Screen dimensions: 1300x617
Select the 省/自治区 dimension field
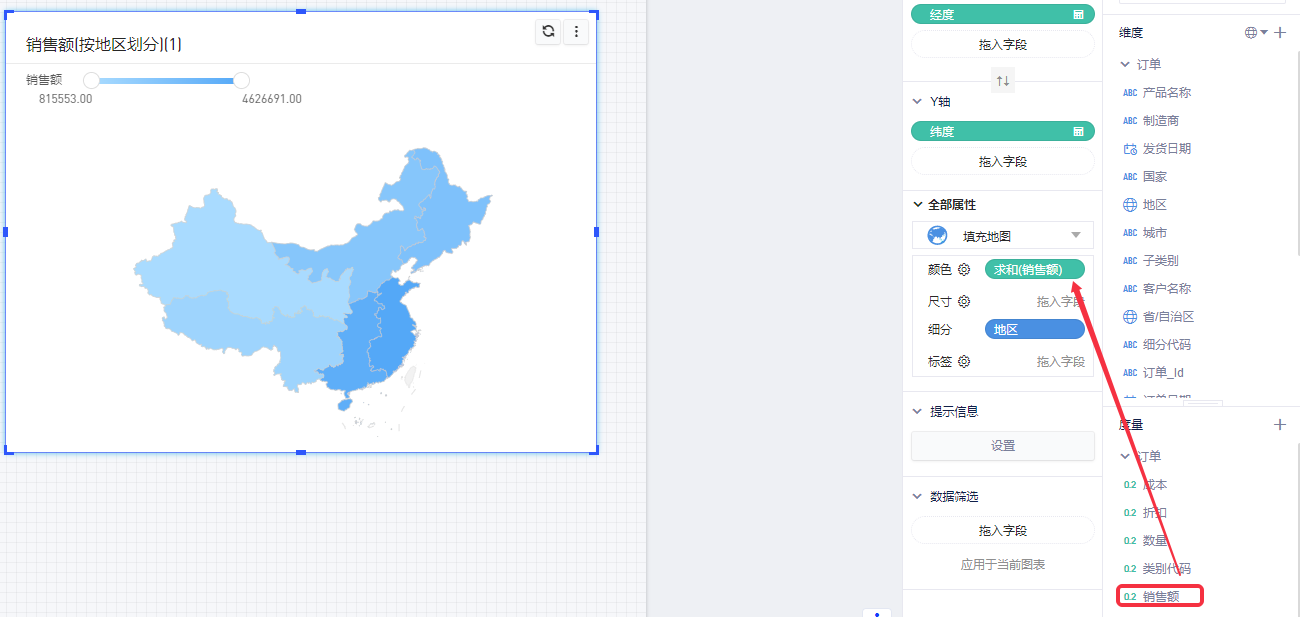click(1168, 316)
